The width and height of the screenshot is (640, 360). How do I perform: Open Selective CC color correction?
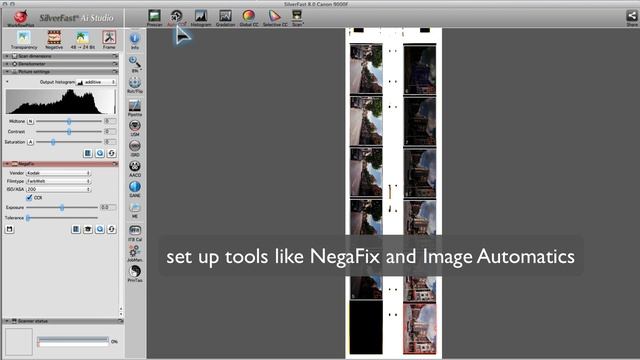[x=275, y=18]
